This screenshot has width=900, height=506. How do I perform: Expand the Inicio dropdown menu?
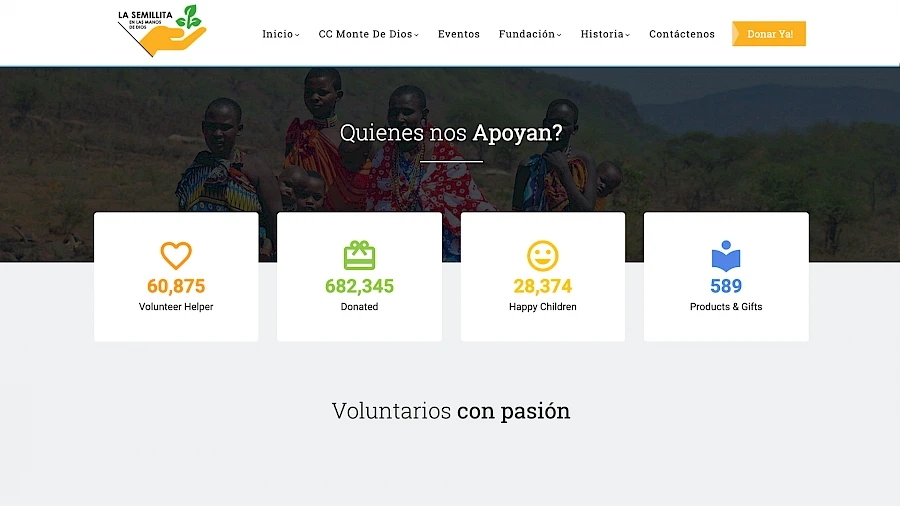(281, 34)
